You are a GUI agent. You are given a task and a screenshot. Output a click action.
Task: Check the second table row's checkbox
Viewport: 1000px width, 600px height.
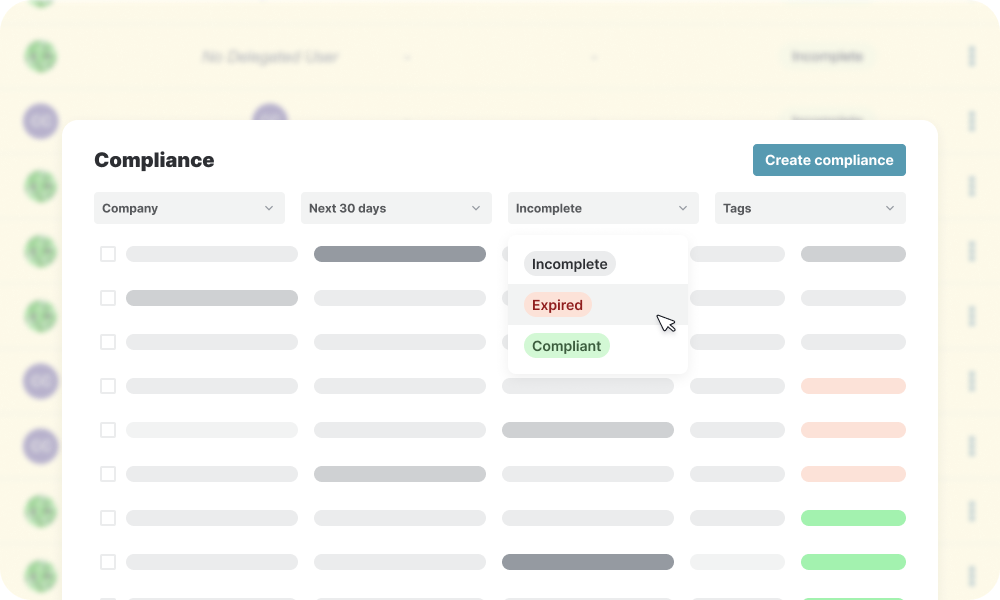coord(108,298)
